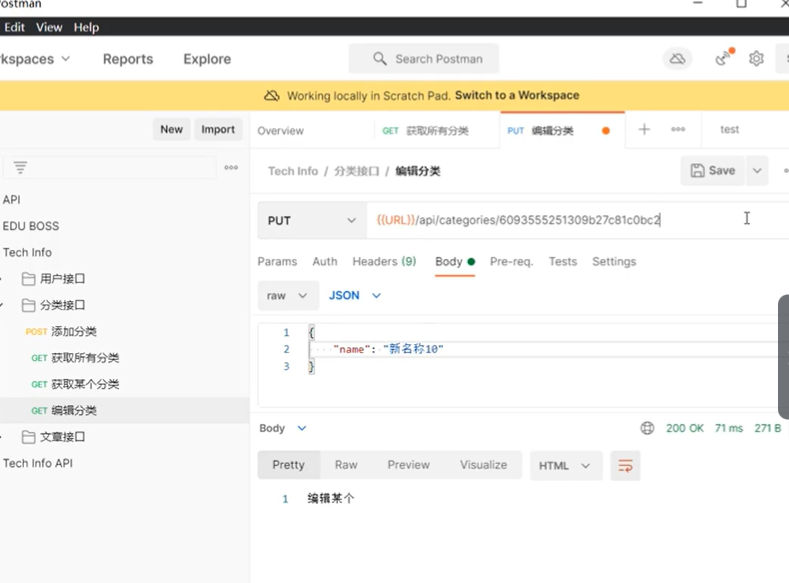
Task: Select the Preview response view
Action: pos(409,465)
